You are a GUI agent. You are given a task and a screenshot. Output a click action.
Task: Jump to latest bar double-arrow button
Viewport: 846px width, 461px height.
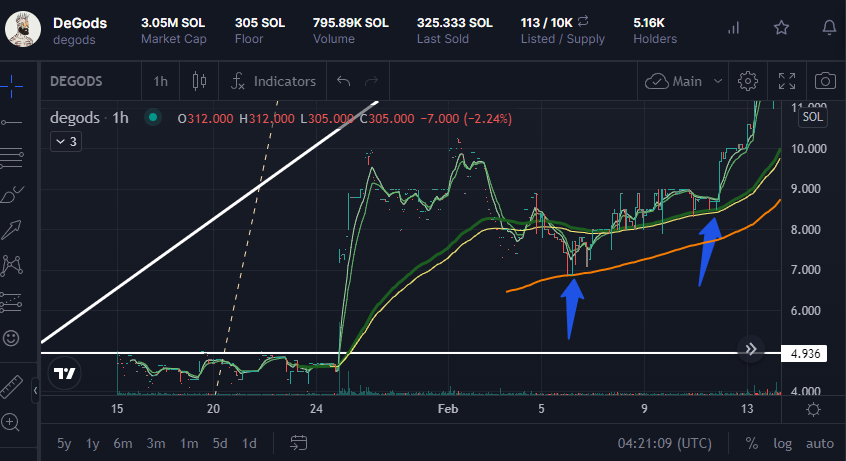click(751, 349)
